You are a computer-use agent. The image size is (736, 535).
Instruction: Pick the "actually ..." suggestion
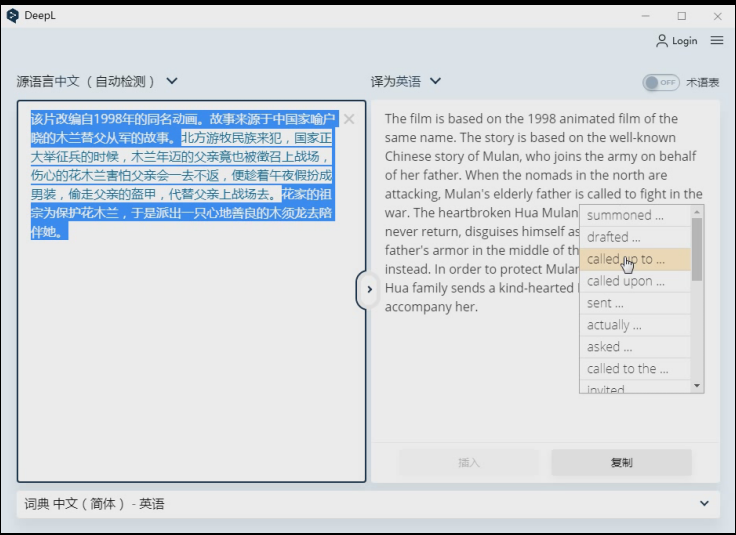(635, 325)
